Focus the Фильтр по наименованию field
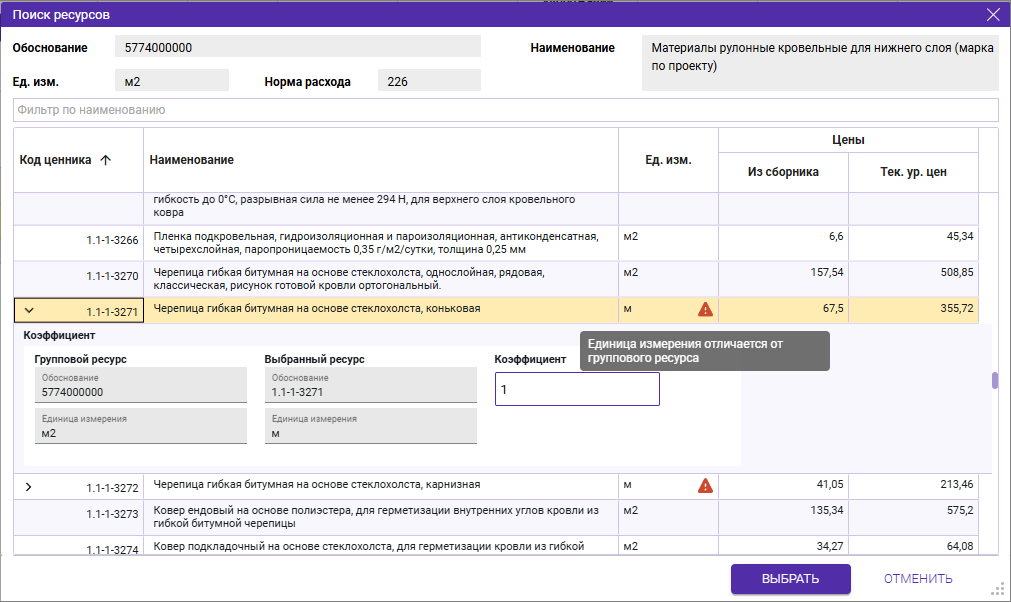Screen dimensions: 1011x602 pyautogui.click(x=505, y=110)
